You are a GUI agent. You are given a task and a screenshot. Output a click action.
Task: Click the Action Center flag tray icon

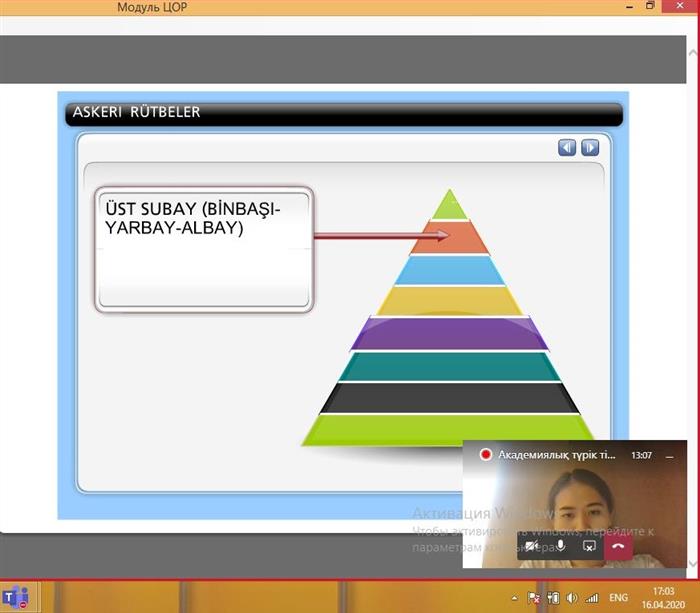pyautogui.click(x=533, y=598)
